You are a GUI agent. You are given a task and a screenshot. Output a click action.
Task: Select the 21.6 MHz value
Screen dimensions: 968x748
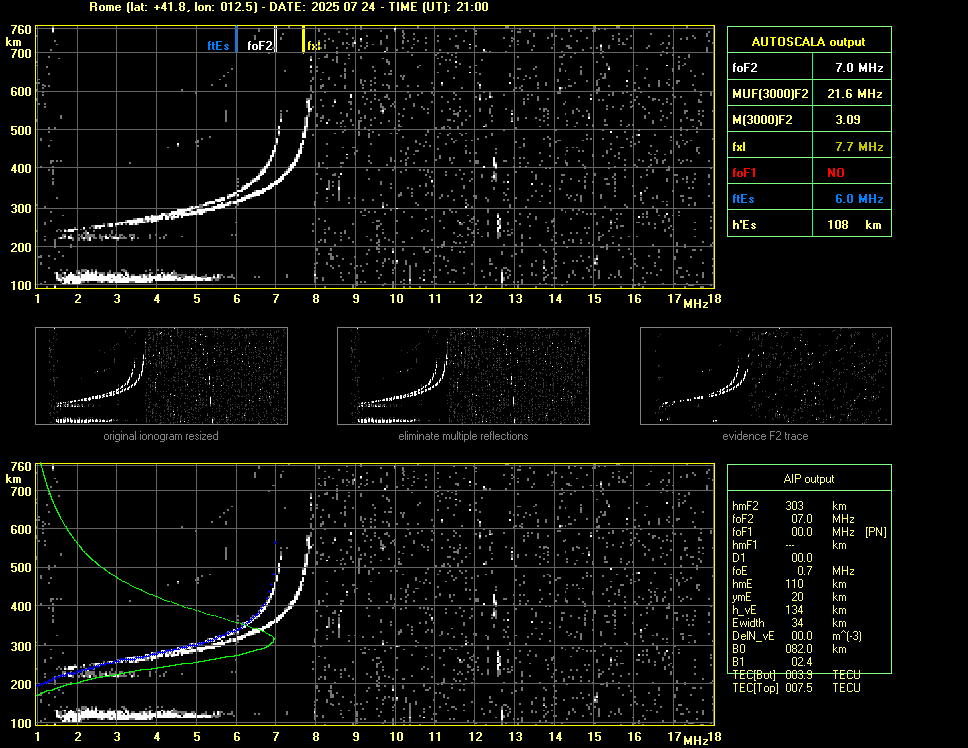[x=854, y=94]
